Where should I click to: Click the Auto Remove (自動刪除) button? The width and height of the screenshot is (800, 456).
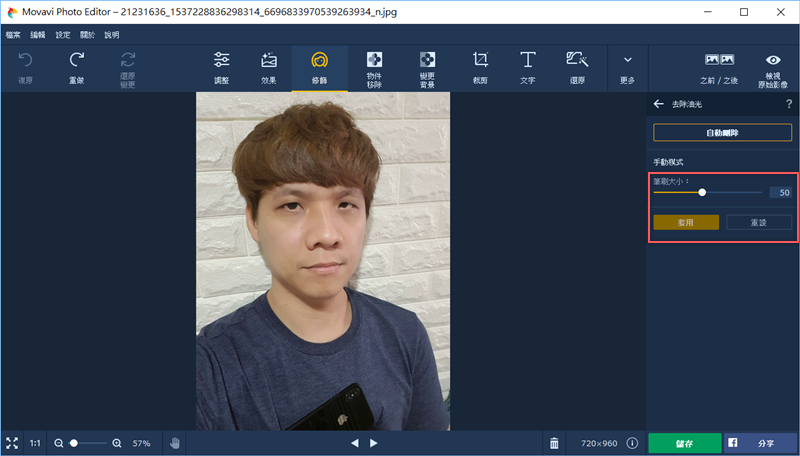(722, 133)
